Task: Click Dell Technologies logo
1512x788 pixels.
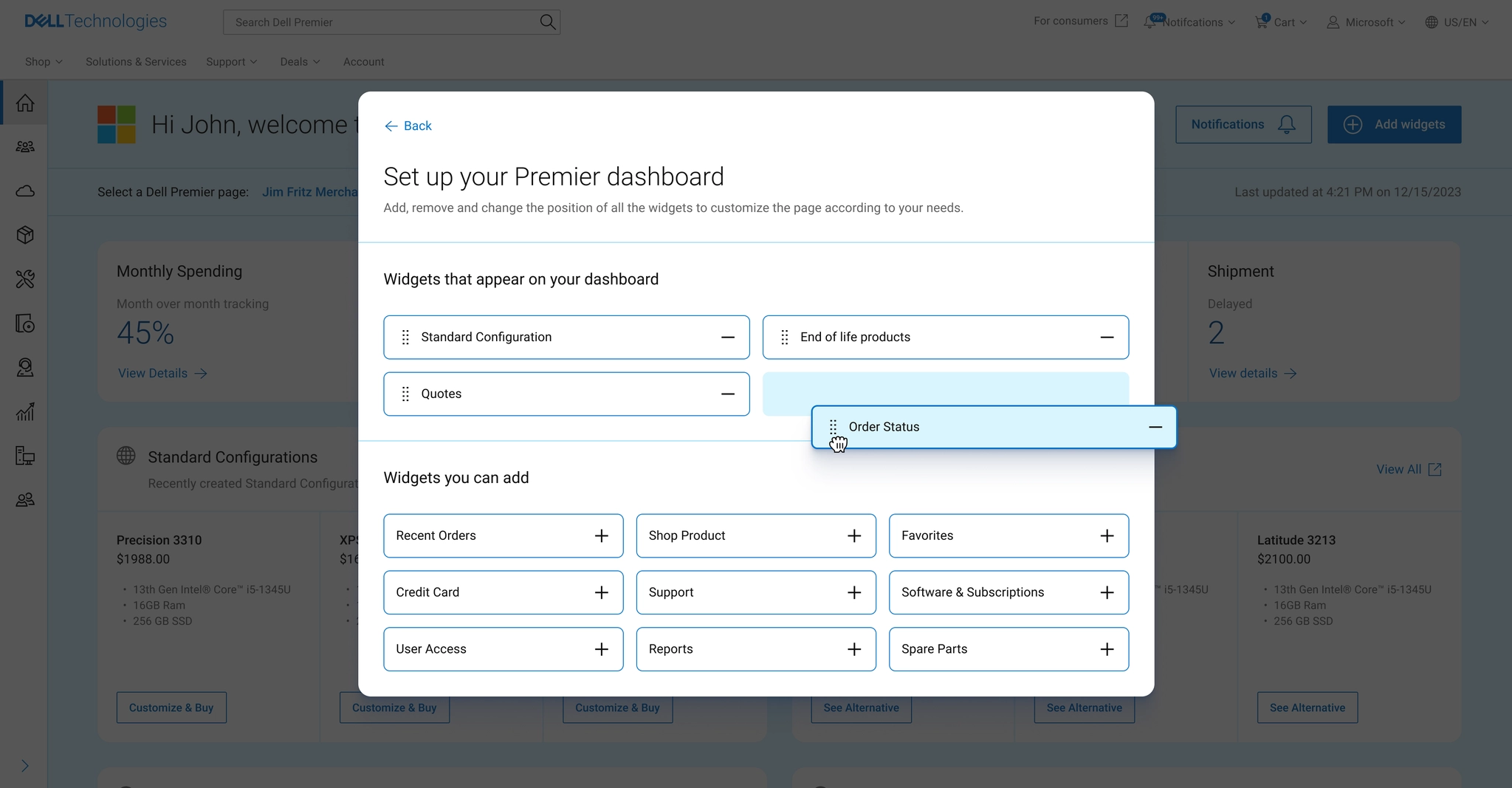Action: tap(96, 21)
